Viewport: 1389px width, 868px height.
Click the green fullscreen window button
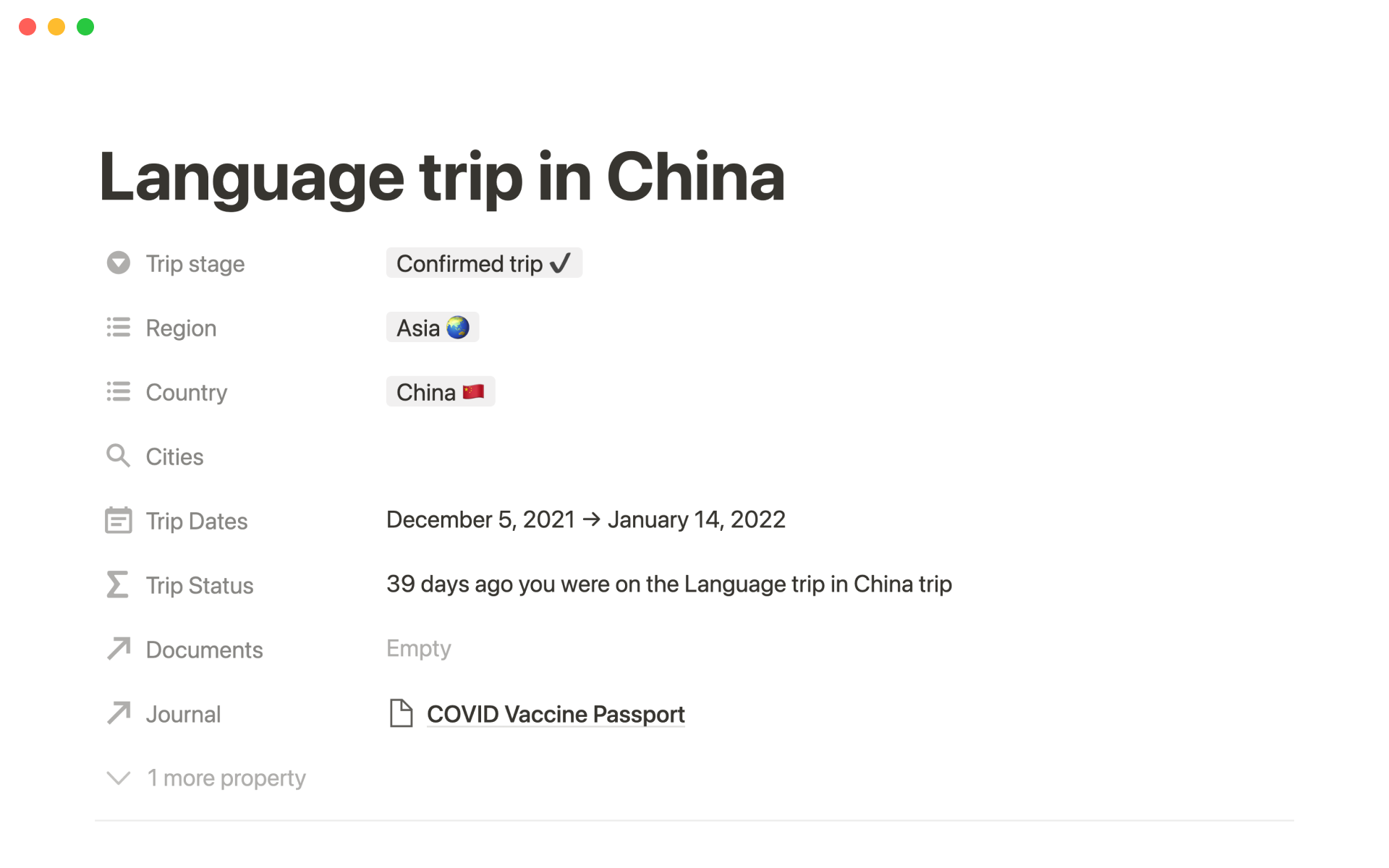(85, 27)
